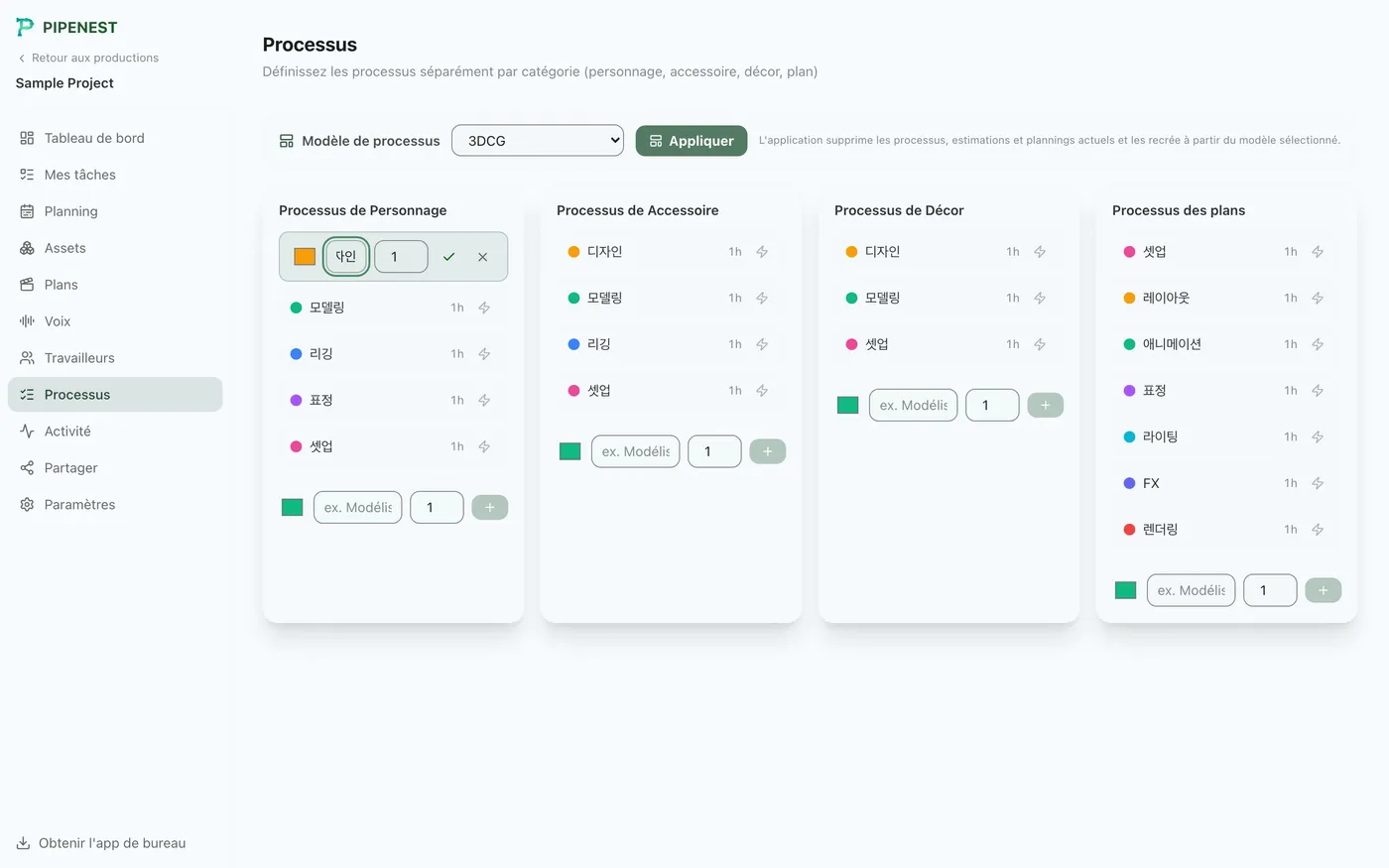Click lightning icon for 렌더링
The width and height of the screenshot is (1389, 868).
click(x=1318, y=530)
